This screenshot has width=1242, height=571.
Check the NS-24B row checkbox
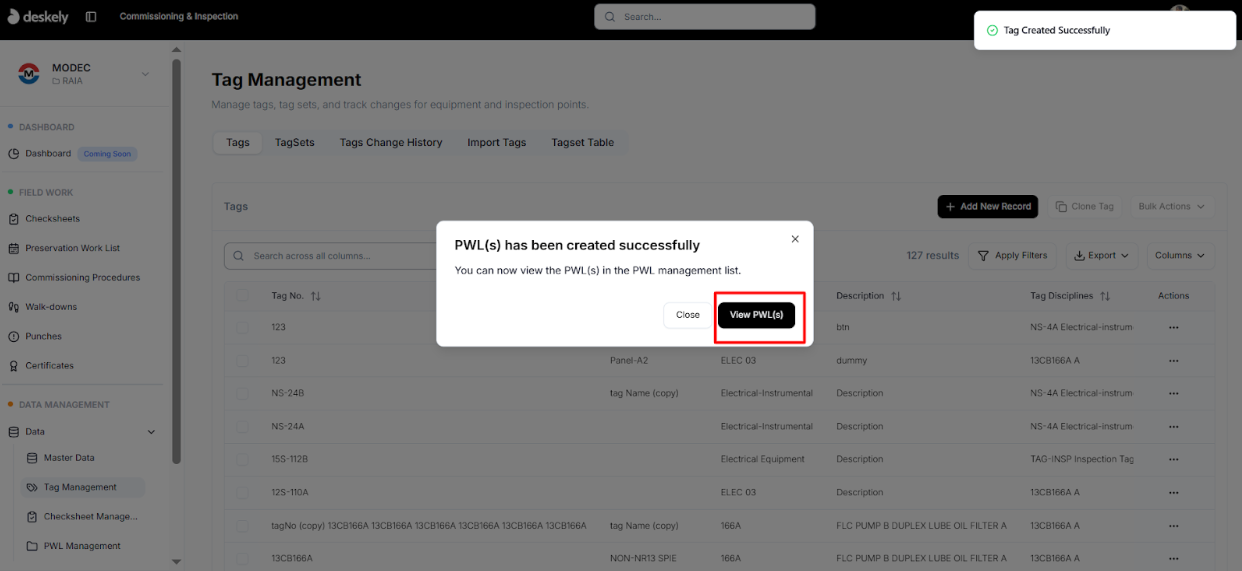tap(243, 393)
